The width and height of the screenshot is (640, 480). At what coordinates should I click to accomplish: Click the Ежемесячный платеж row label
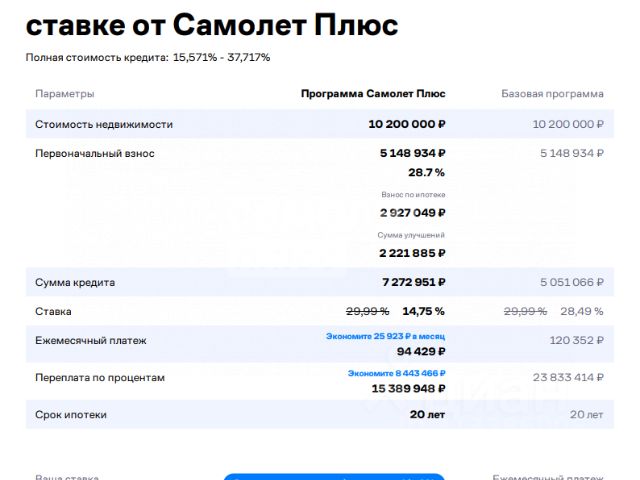point(91,340)
